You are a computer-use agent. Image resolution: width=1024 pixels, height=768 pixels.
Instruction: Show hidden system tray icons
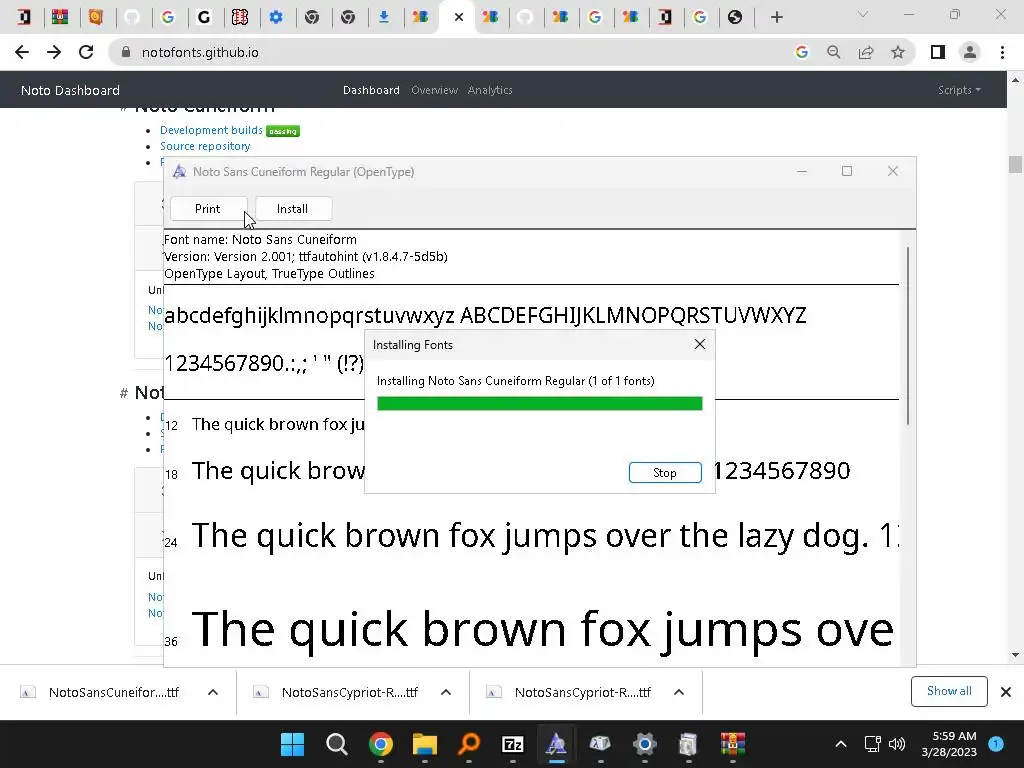841,744
